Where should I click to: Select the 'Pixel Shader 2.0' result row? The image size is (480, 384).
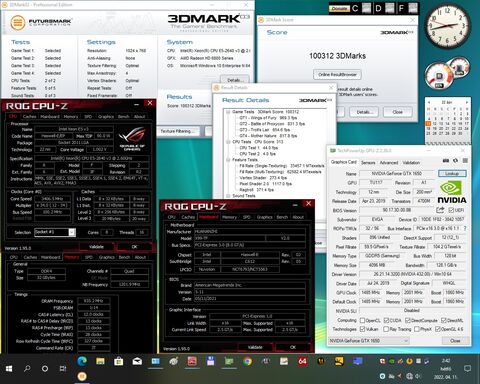click(266, 184)
